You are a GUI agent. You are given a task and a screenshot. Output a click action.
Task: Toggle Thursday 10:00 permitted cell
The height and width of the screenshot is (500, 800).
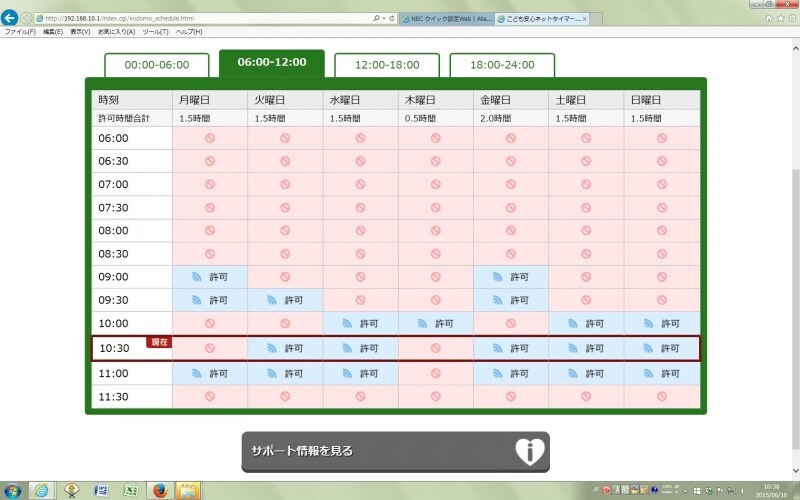click(x=436, y=323)
